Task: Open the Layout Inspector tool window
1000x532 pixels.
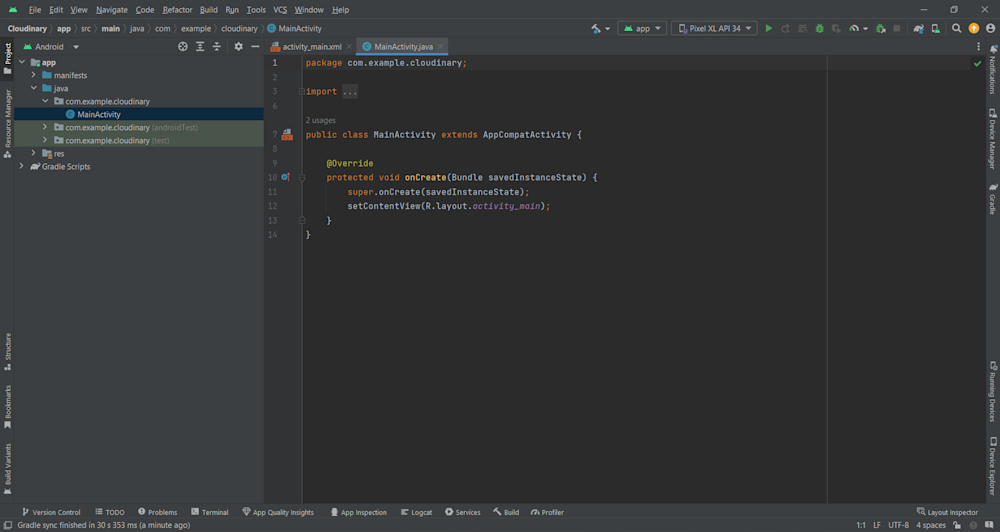Action: pos(947,512)
